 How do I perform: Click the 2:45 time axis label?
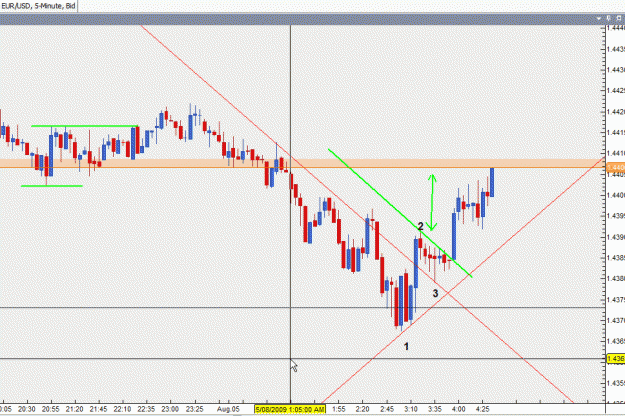coord(387,409)
